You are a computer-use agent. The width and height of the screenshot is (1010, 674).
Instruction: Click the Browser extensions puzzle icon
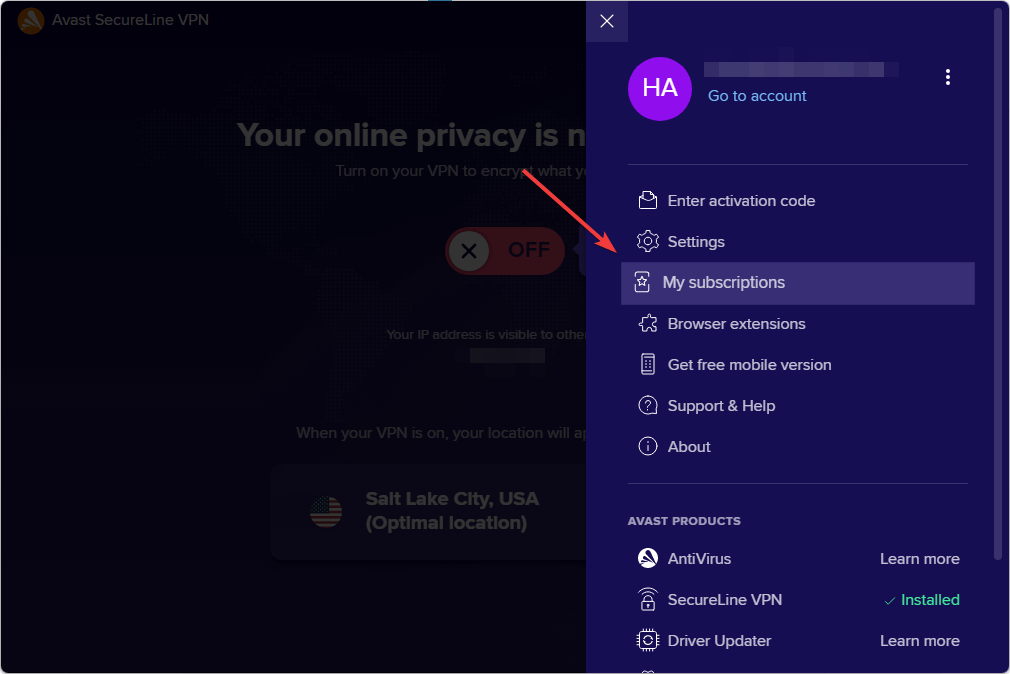(648, 324)
